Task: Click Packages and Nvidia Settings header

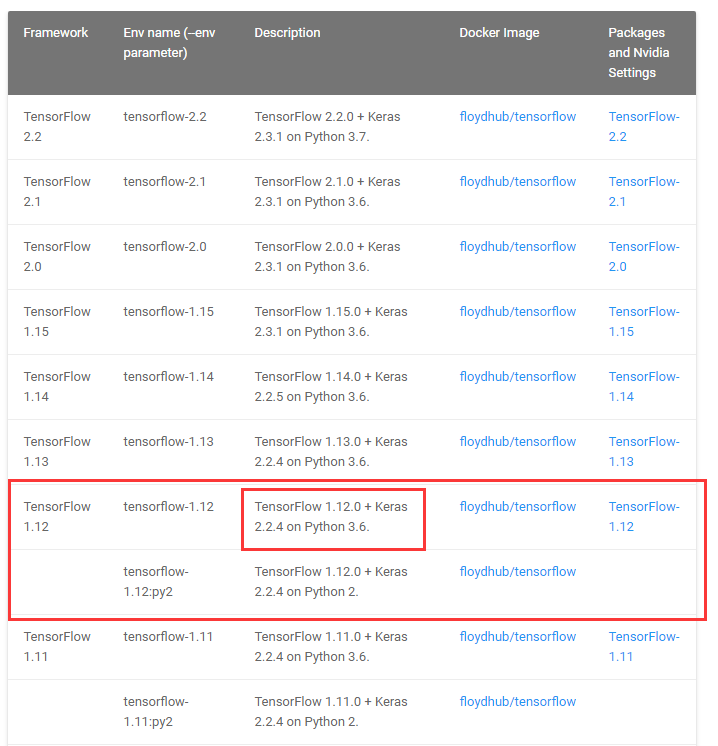Action: 639,52
